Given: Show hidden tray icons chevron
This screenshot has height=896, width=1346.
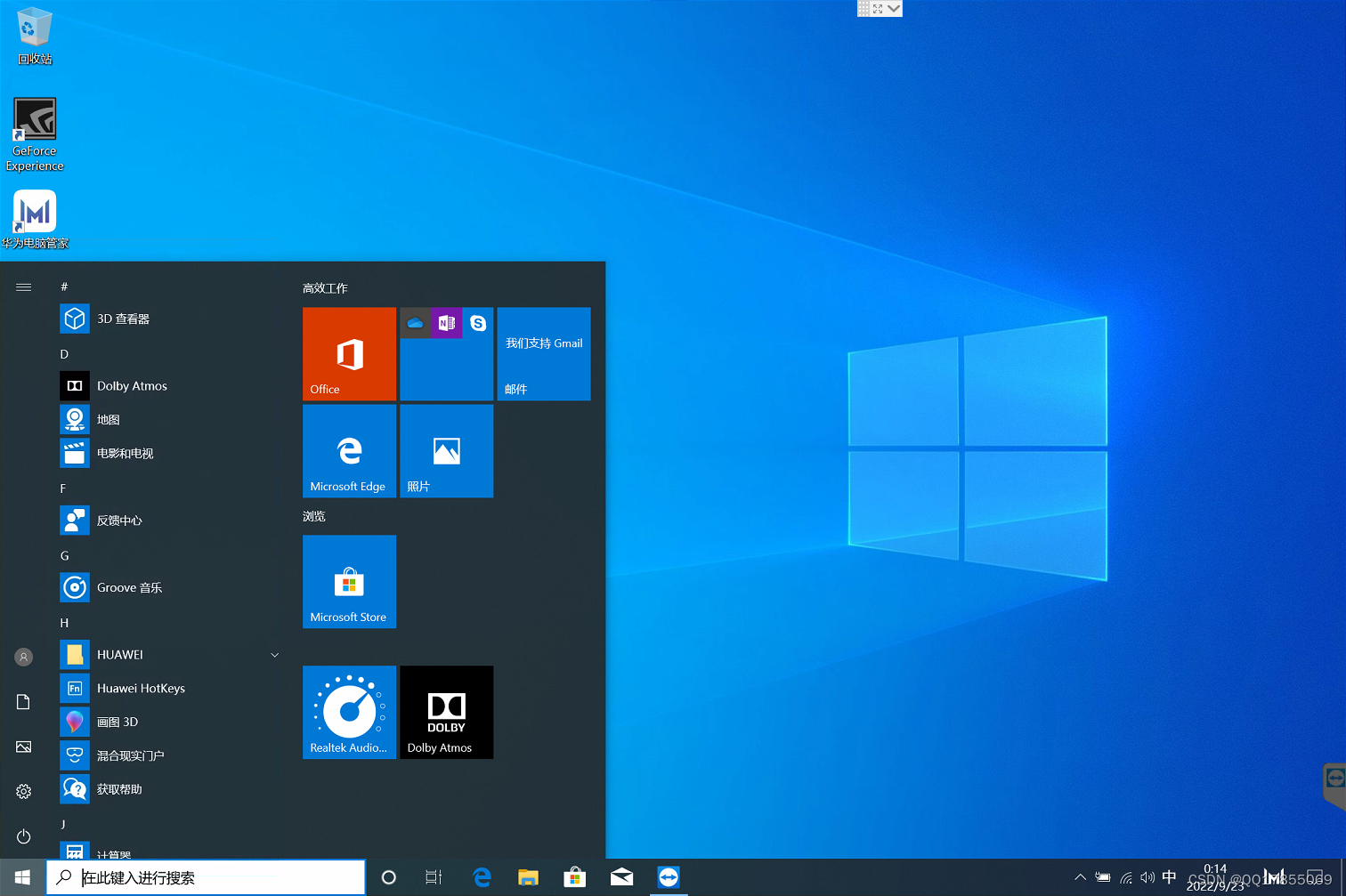Looking at the screenshot, I should 1080,877.
